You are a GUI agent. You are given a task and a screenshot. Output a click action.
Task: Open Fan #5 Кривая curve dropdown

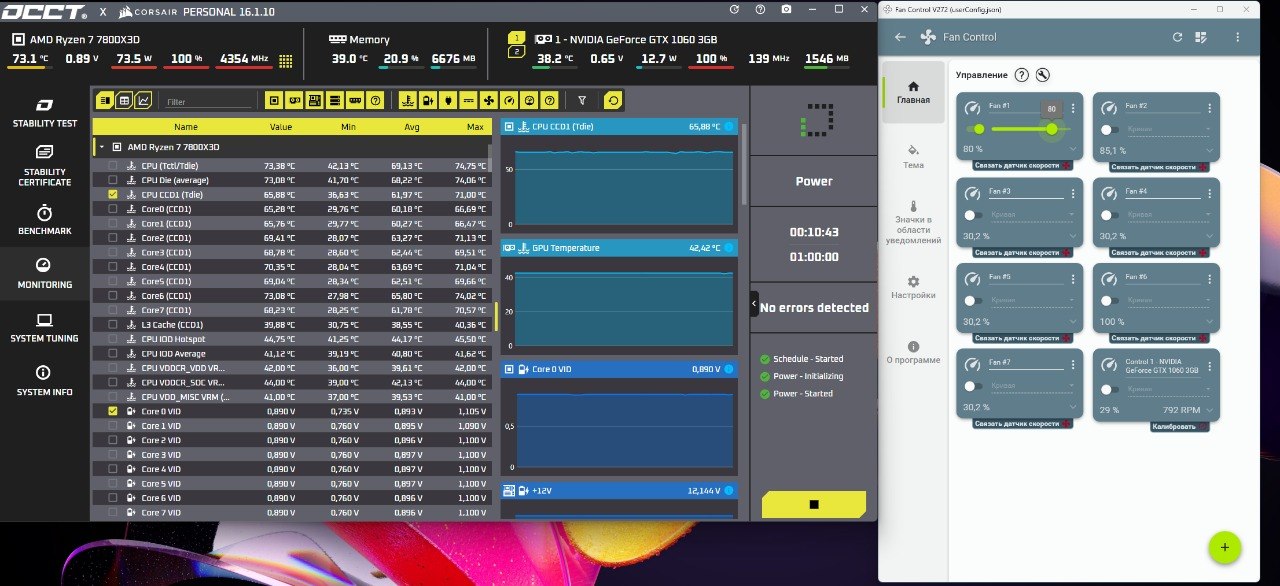tap(1033, 300)
